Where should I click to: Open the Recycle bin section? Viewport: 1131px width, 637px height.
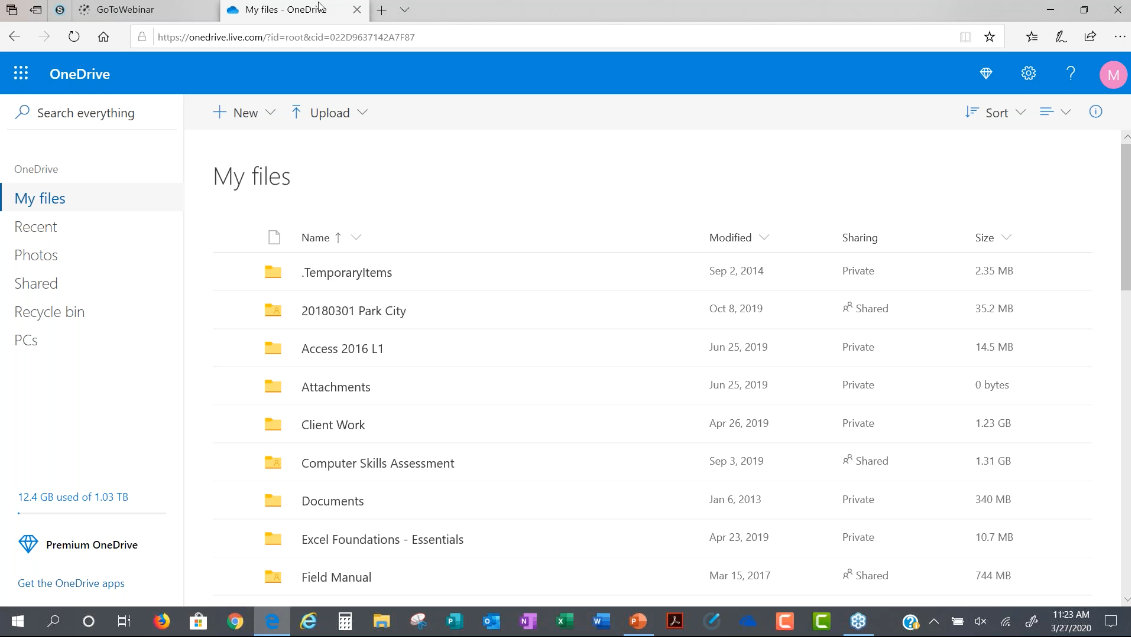49,311
